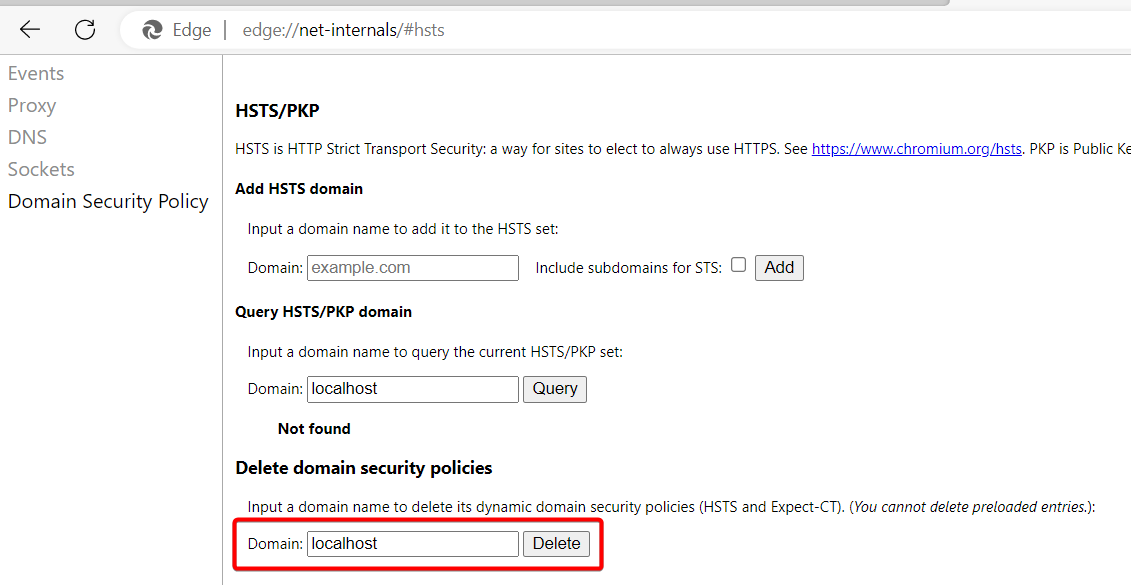Switch to the Proxy section
The width and height of the screenshot is (1131, 585).
[31, 104]
